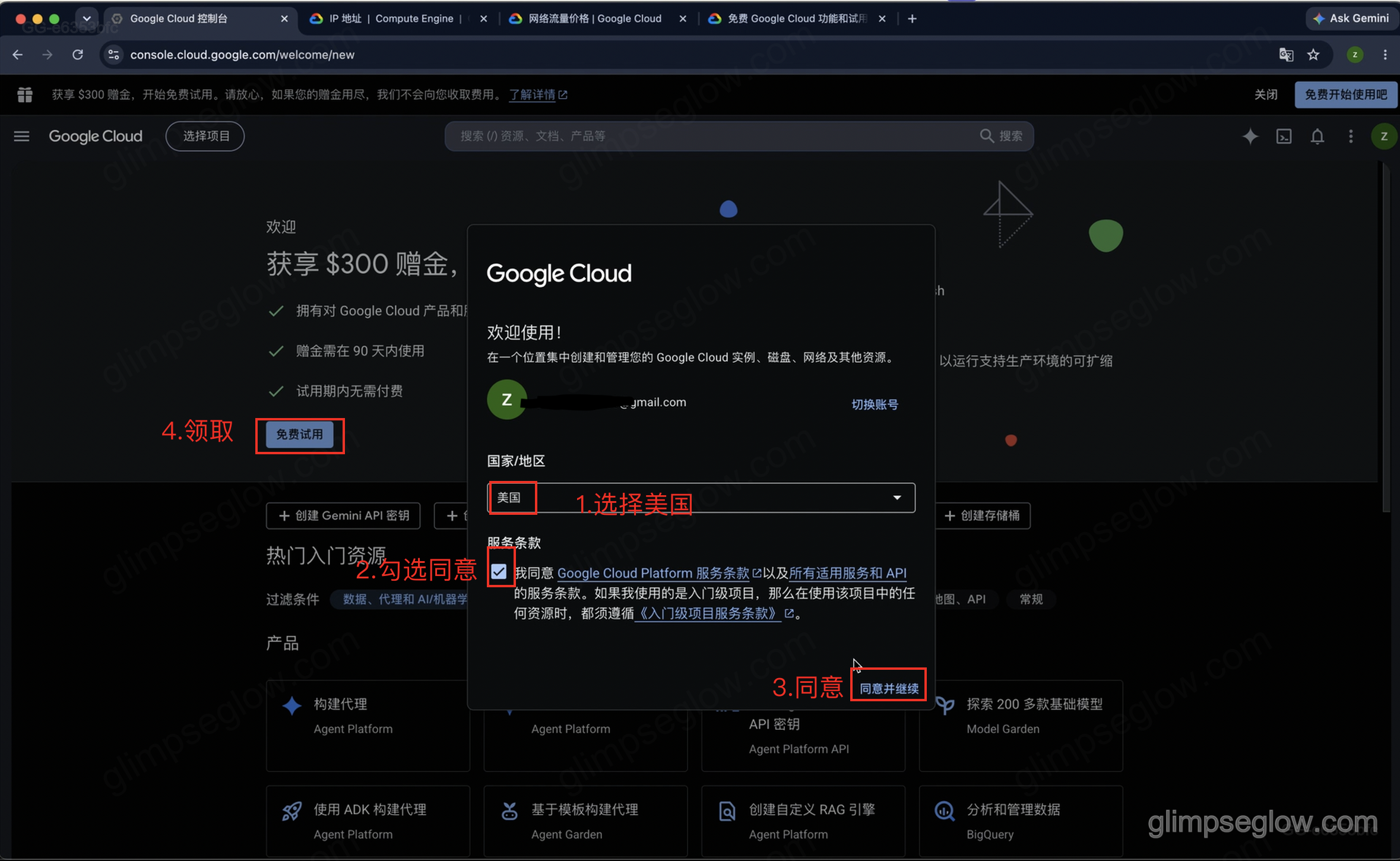Switch to the 免费 Google Cloud 功能和试用 tab

point(797,19)
